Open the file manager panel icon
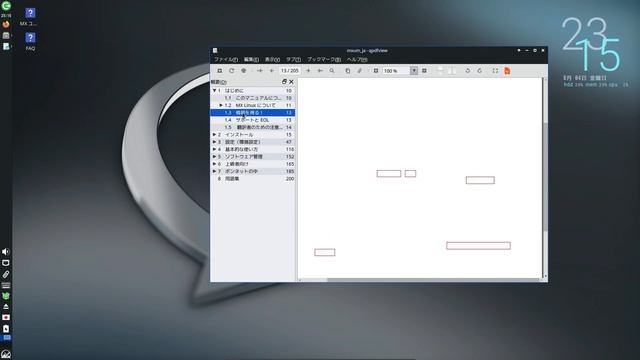640x360 pixels. (6, 36)
